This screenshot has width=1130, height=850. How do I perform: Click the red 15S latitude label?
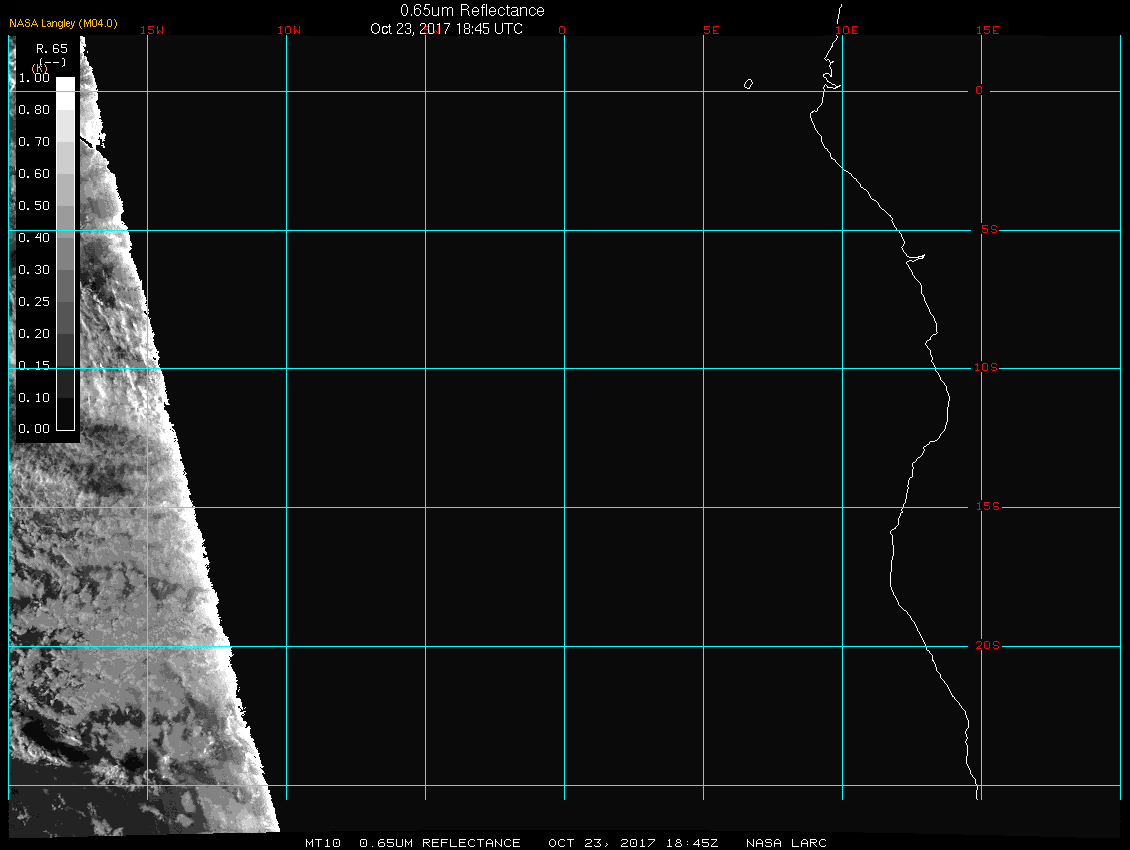pyautogui.click(x=986, y=507)
